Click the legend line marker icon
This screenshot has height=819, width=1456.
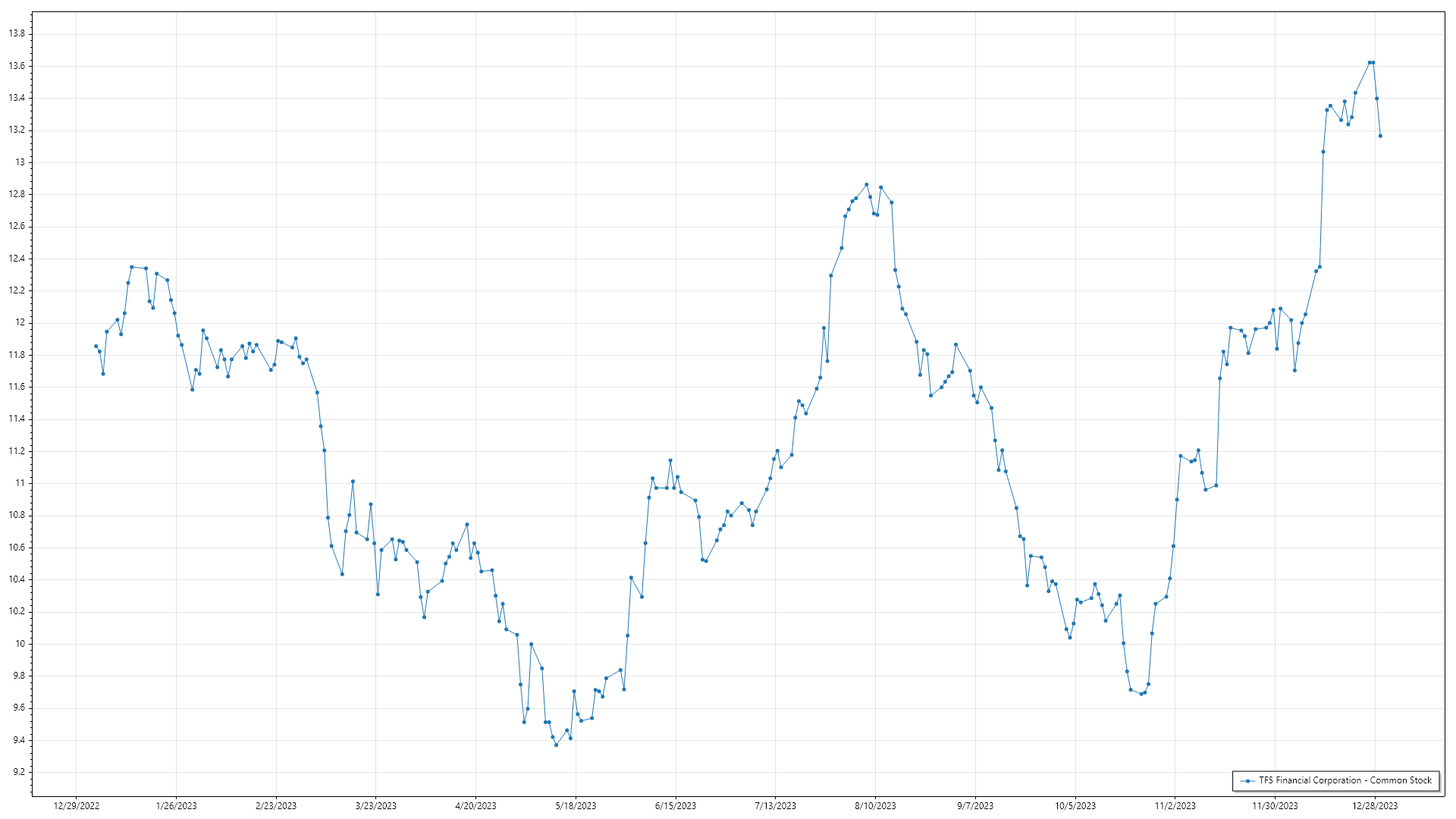click(1247, 780)
